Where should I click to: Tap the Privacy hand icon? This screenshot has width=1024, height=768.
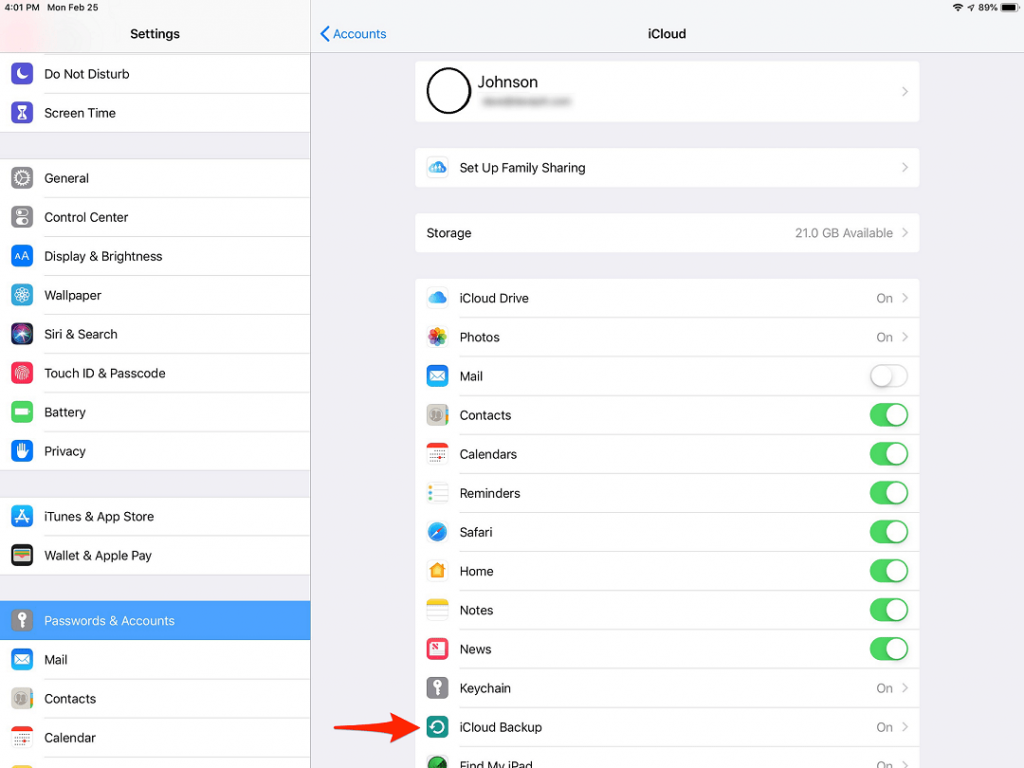point(22,451)
